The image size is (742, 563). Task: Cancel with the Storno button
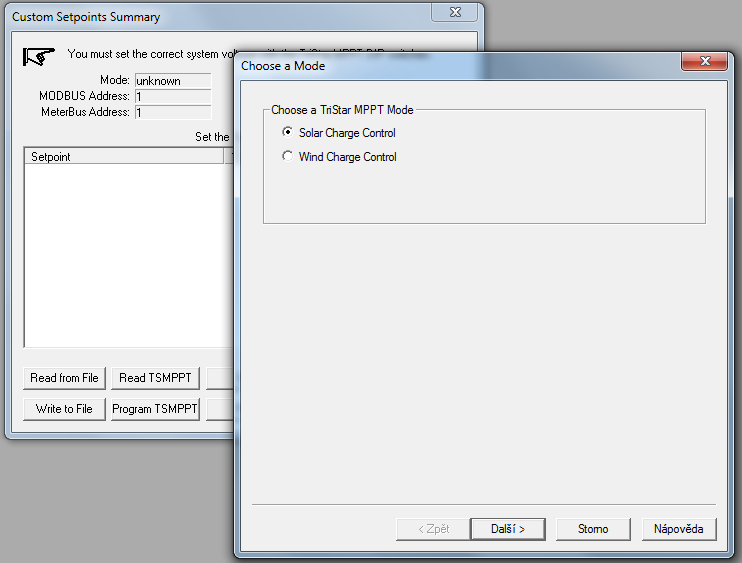[593, 529]
